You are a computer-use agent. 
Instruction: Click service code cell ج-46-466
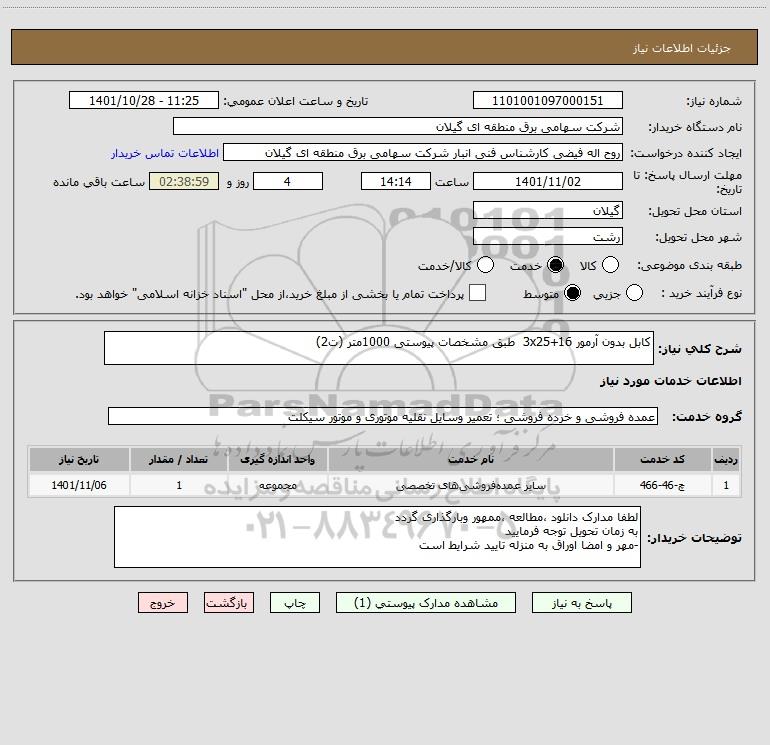pos(662,485)
